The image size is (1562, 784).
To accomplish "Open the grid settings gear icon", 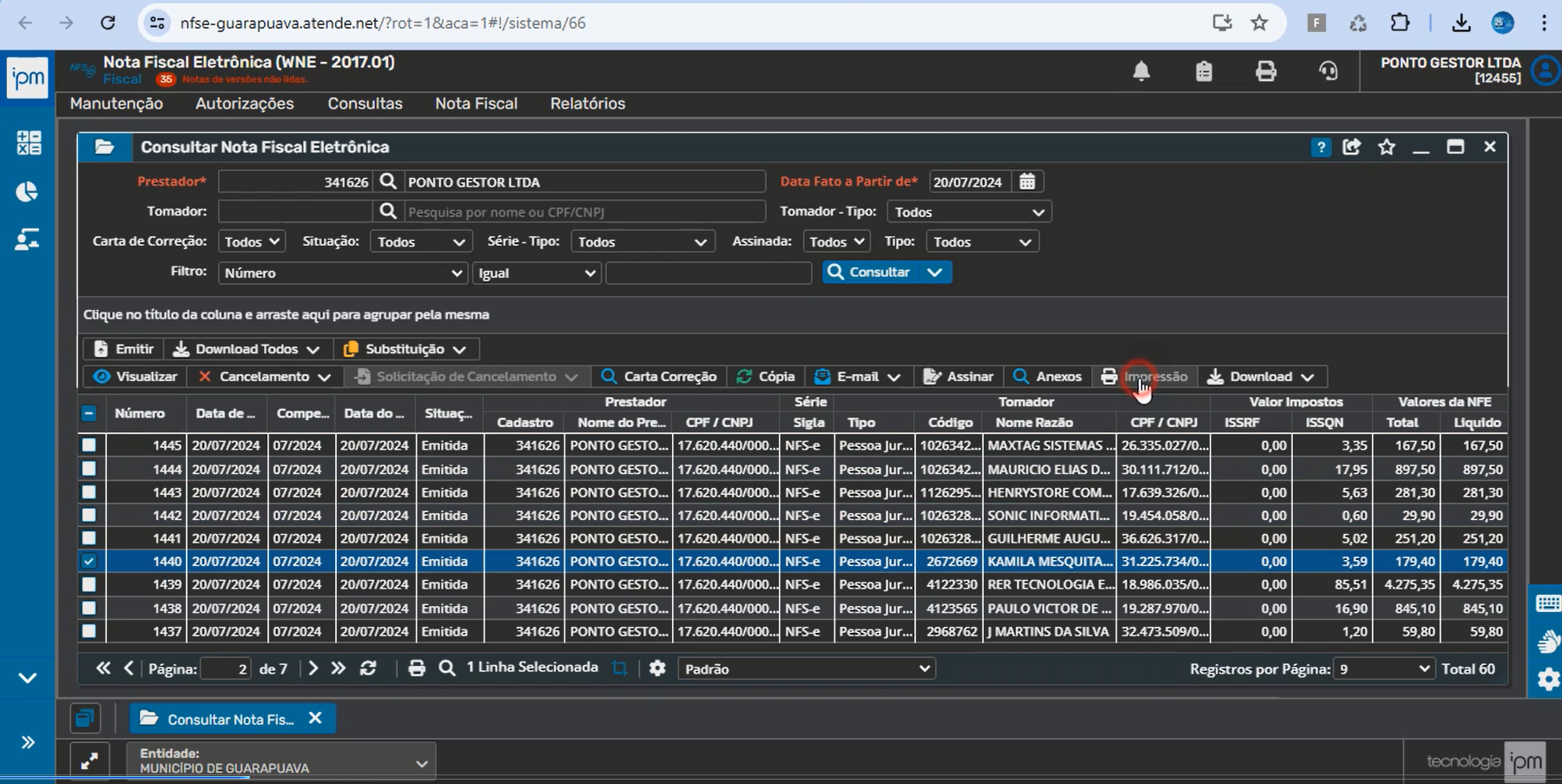I will coord(657,668).
